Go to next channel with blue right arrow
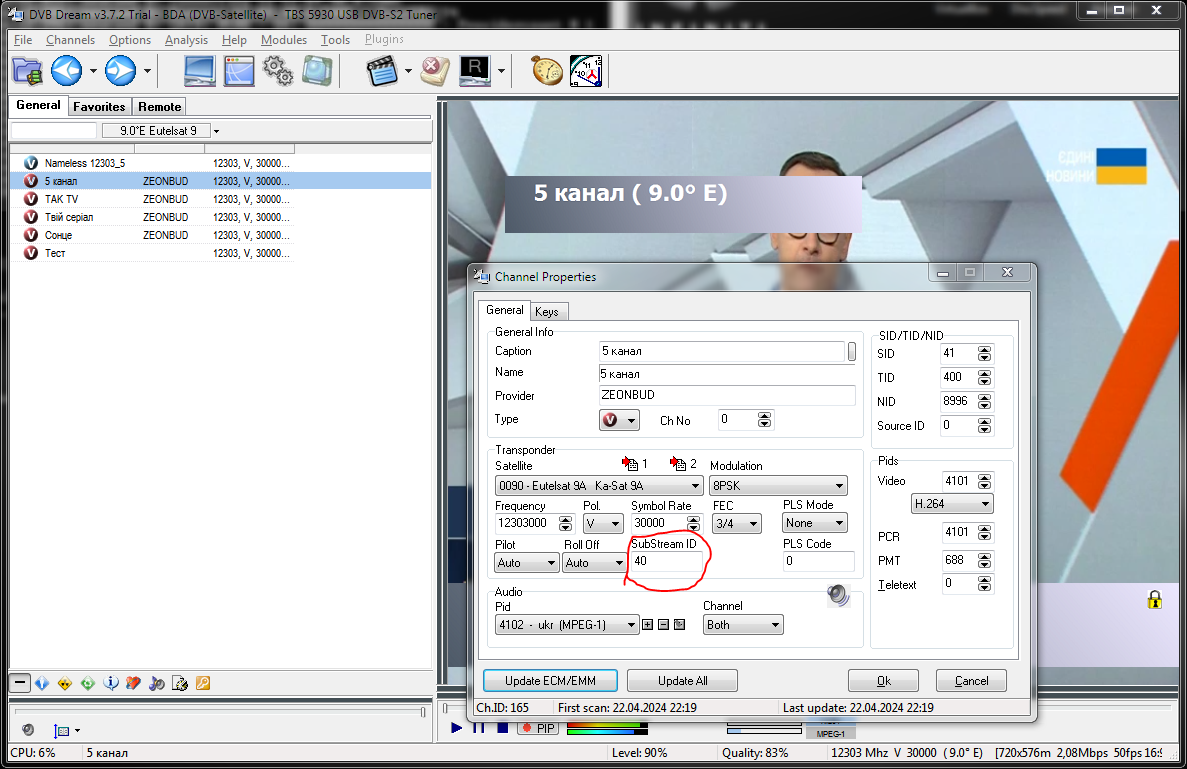Viewport: 1187px width, 769px height. click(120, 71)
